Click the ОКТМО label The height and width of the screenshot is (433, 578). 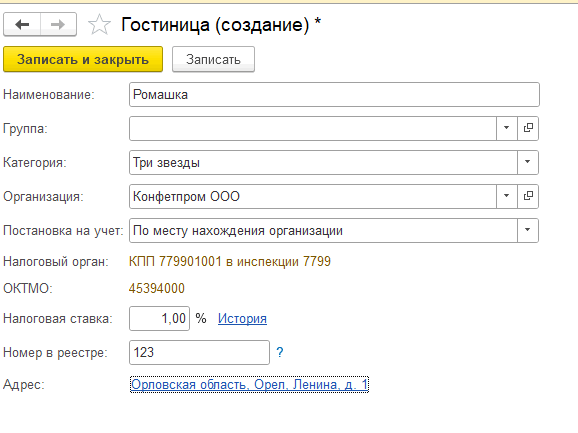pyautogui.click(x=28, y=288)
